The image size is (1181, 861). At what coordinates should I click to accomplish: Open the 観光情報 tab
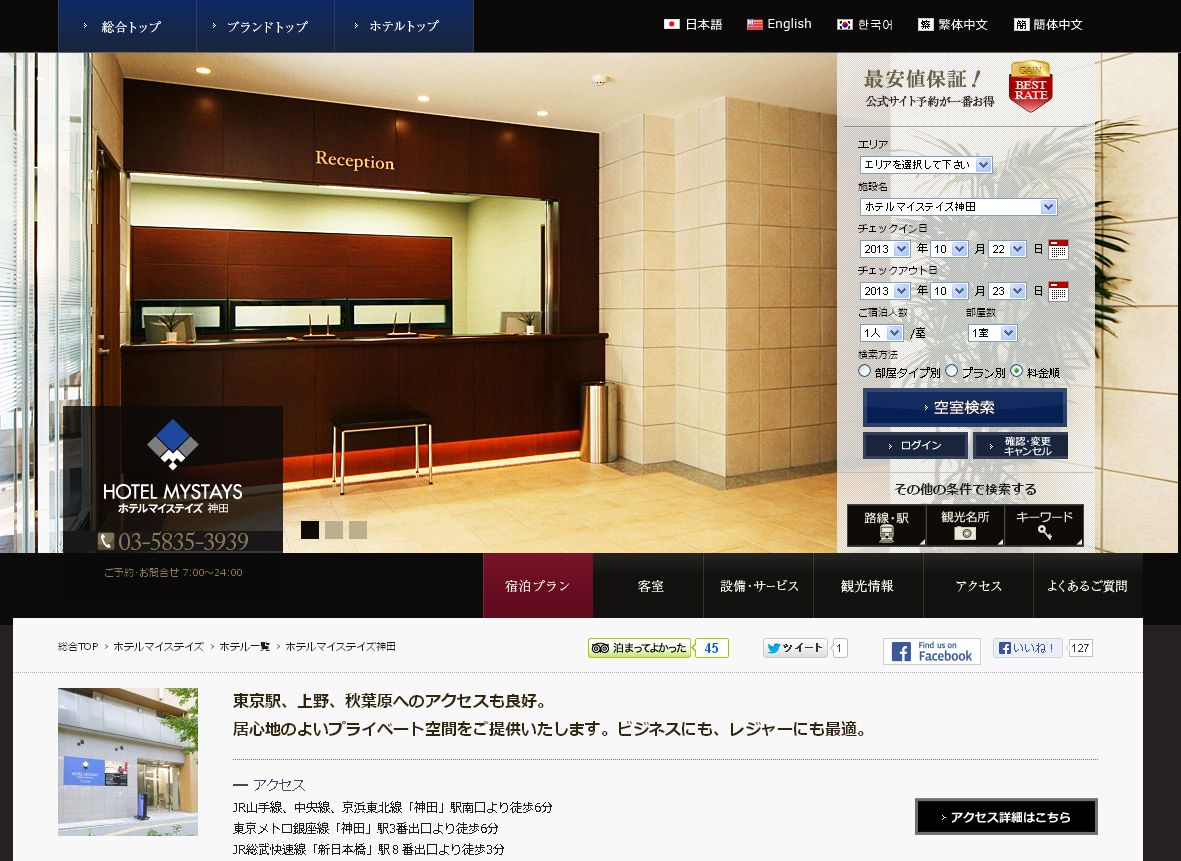click(x=868, y=586)
